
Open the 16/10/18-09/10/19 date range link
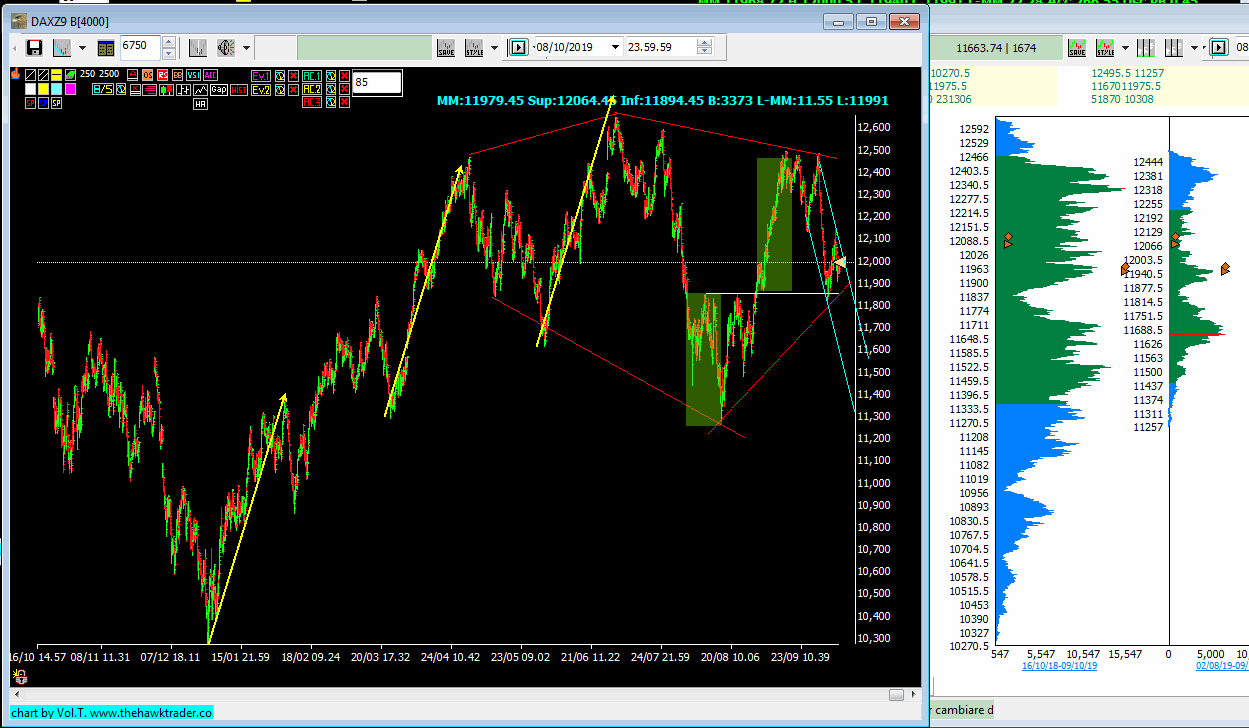coord(1060,664)
